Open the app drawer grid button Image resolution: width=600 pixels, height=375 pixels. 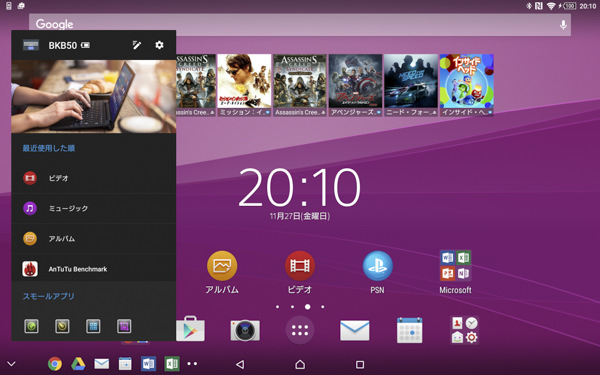[x=300, y=330]
